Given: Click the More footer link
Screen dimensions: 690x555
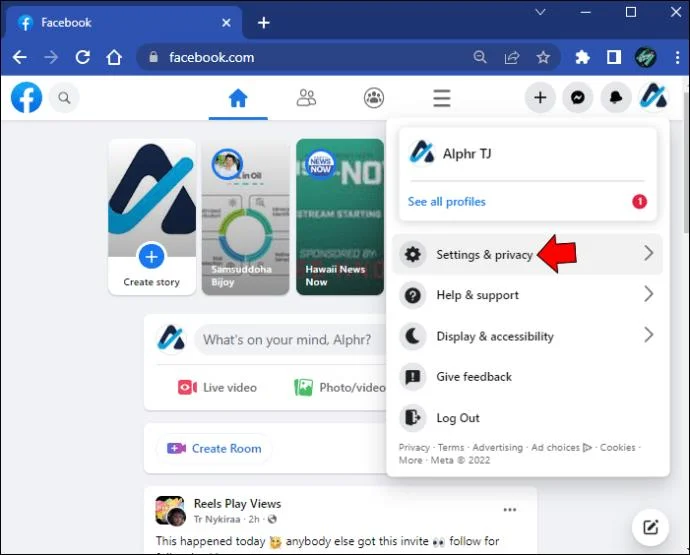Looking at the screenshot, I should click(x=411, y=460).
